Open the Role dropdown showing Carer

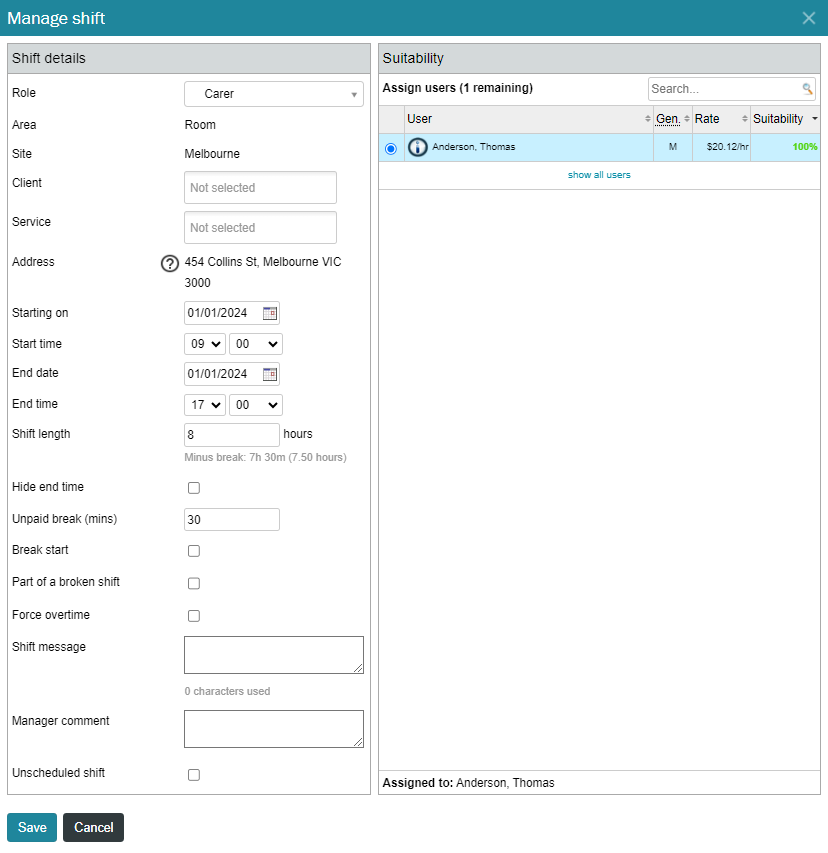(x=274, y=94)
